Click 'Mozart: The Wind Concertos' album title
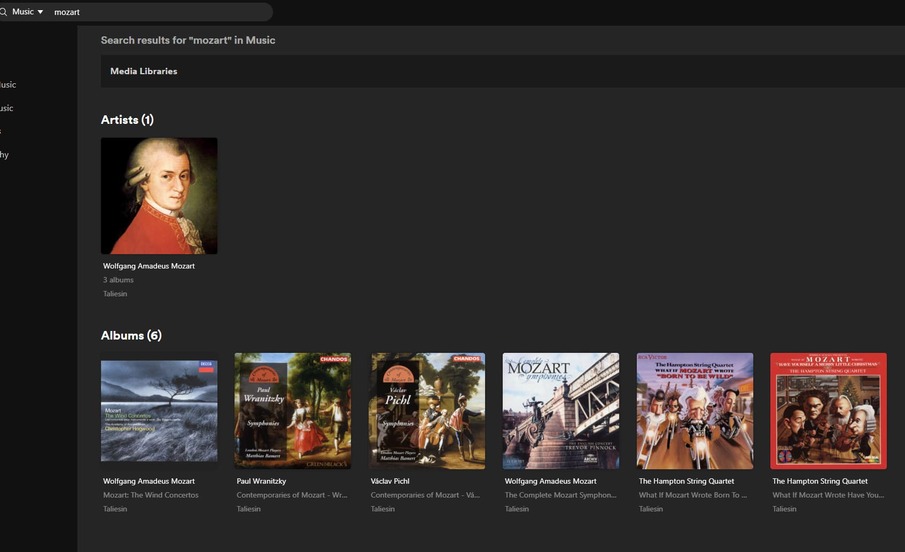The height and width of the screenshot is (552, 905). pos(151,495)
